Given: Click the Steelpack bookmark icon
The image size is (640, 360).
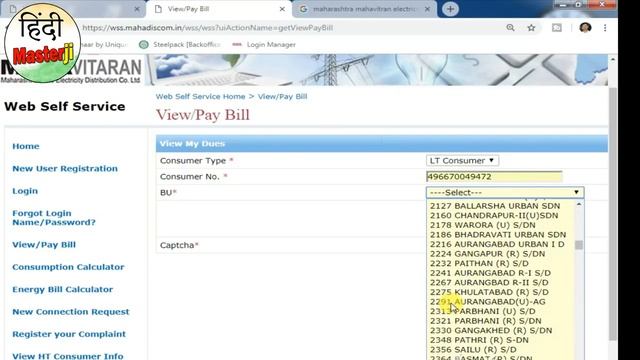Looking at the screenshot, I should [x=144, y=44].
